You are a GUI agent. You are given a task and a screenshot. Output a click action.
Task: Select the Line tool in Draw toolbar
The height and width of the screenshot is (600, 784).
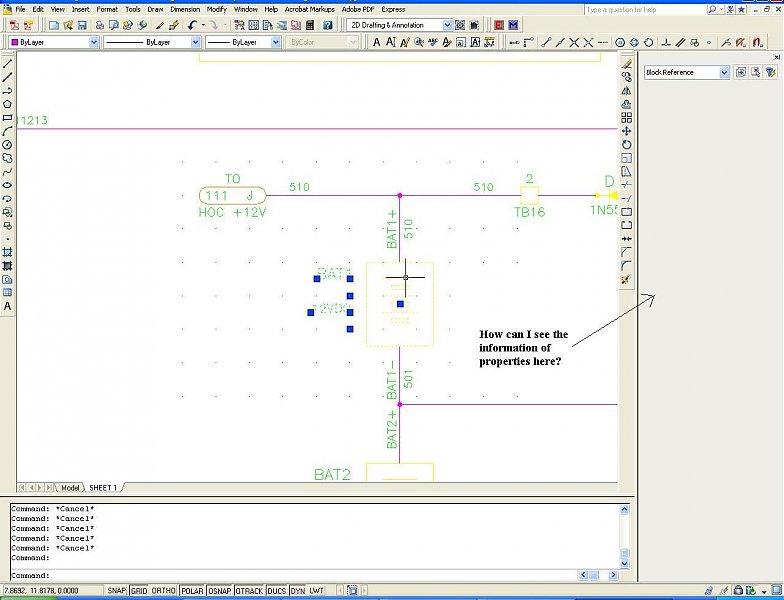[x=7, y=64]
